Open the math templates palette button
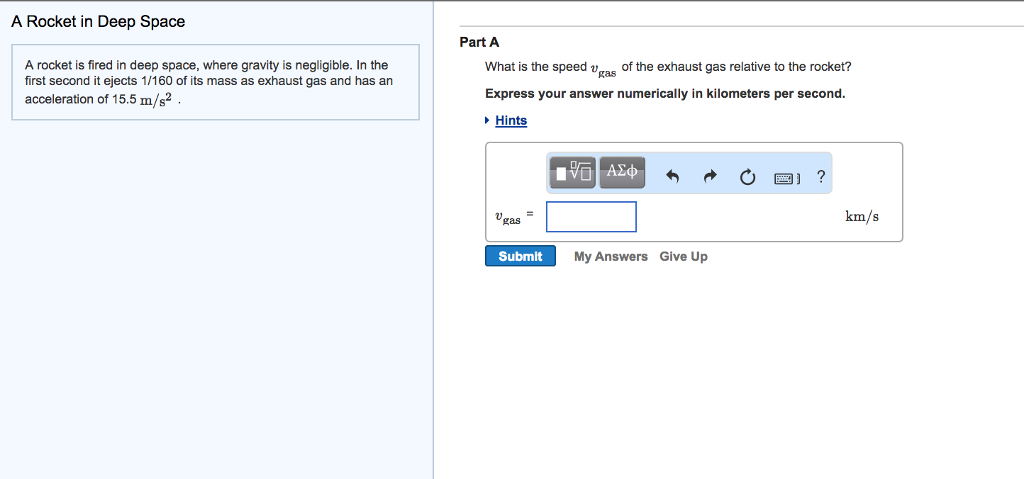The height and width of the screenshot is (479, 1024). [x=572, y=173]
